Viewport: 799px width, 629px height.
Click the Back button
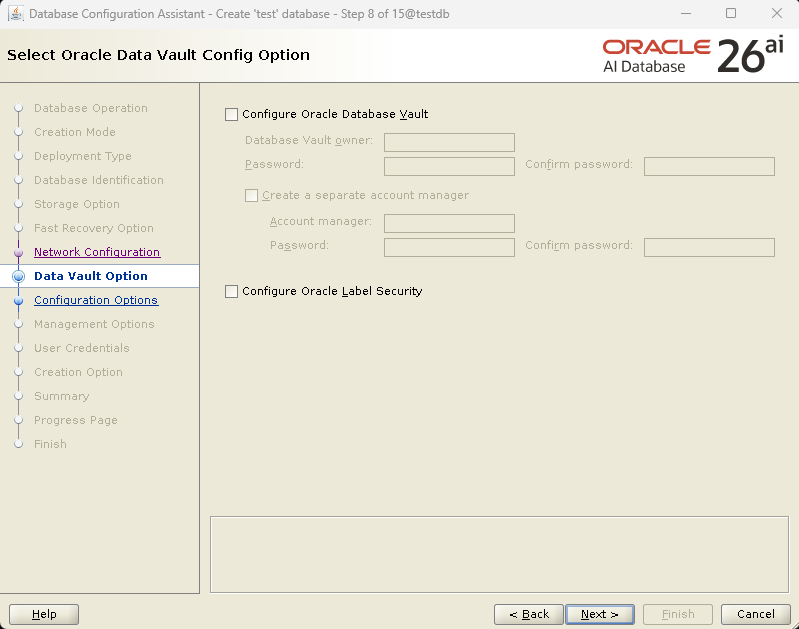pyautogui.click(x=529, y=614)
